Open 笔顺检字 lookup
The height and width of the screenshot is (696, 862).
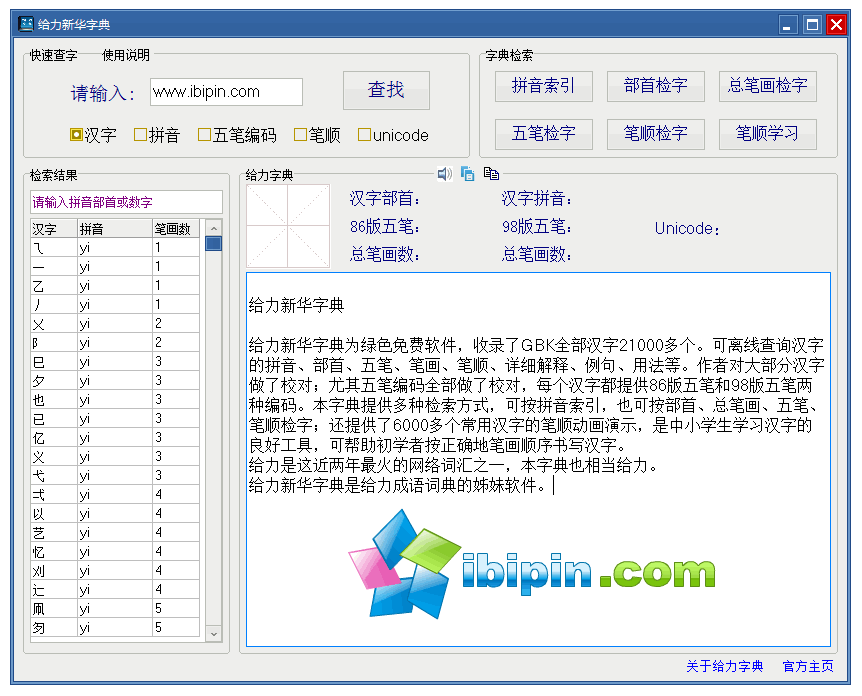pos(655,134)
